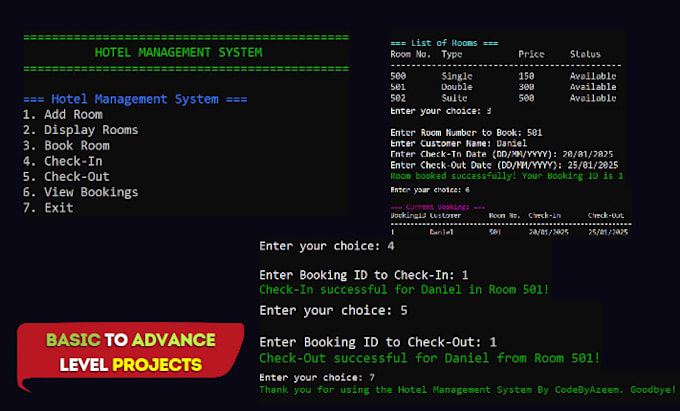Select menu line '3. Book Room'
This screenshot has width=680, height=411.
point(66,146)
